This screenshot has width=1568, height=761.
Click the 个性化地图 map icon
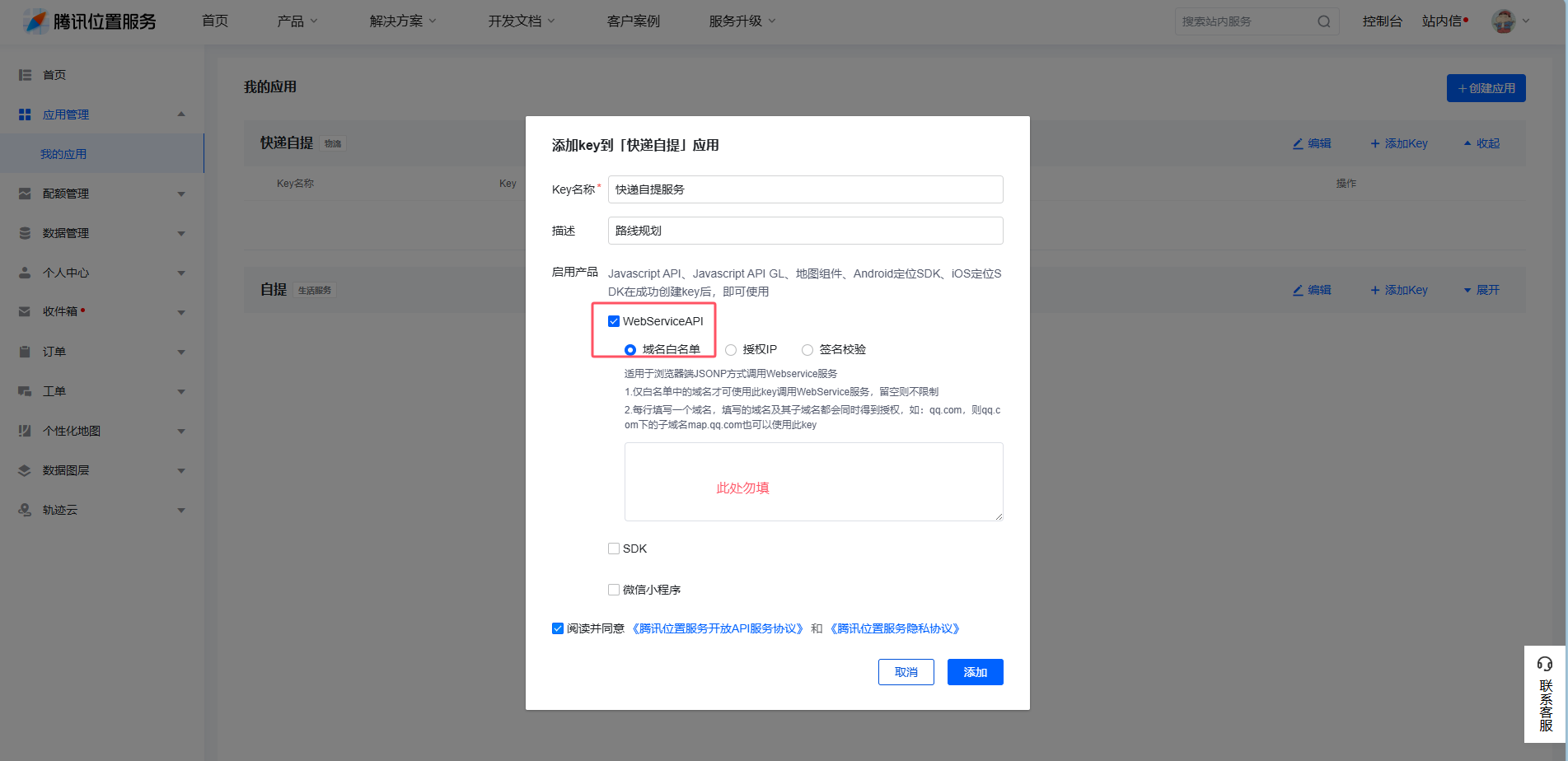pos(25,431)
